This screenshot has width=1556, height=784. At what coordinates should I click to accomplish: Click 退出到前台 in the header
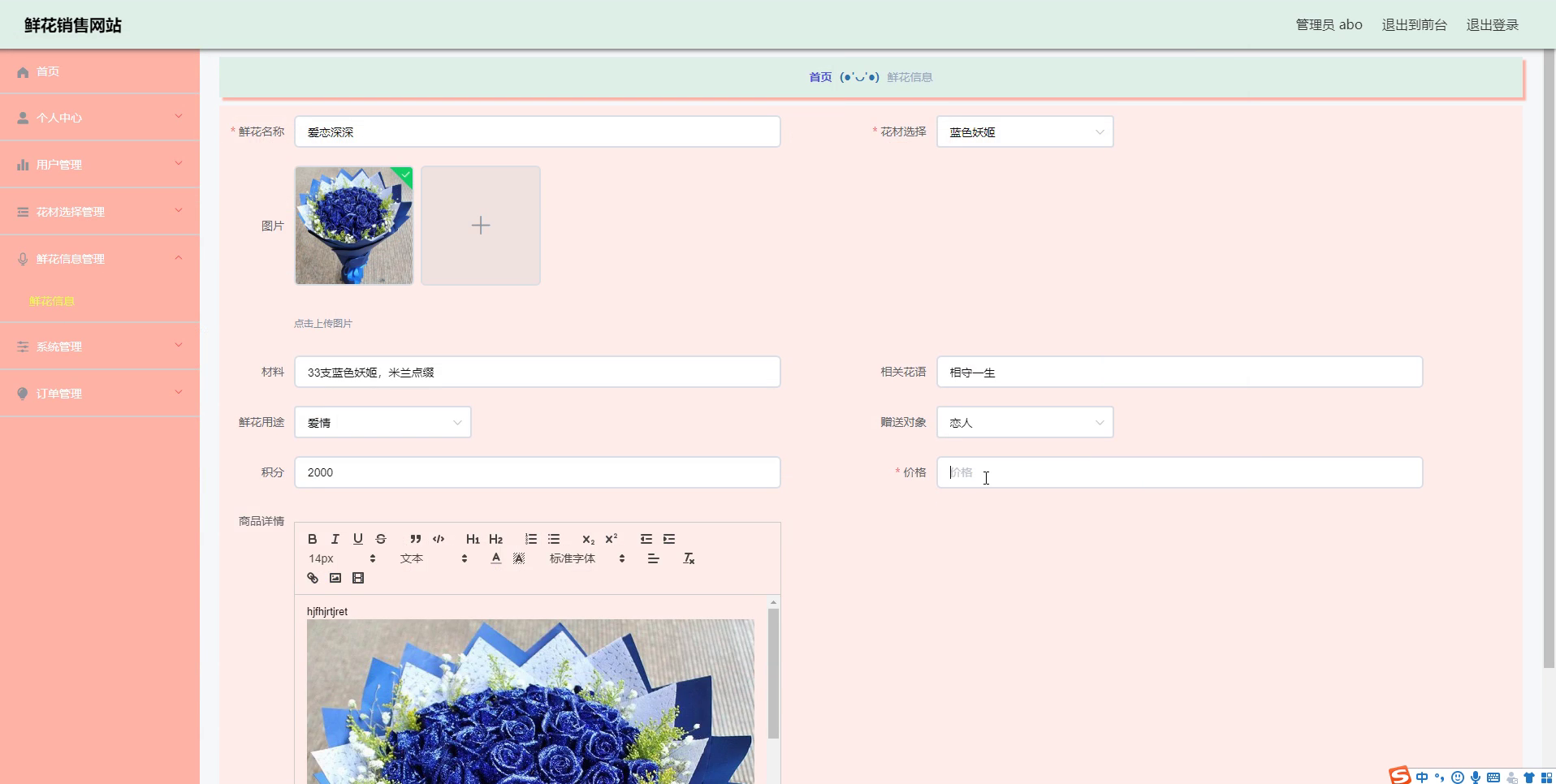click(1414, 25)
